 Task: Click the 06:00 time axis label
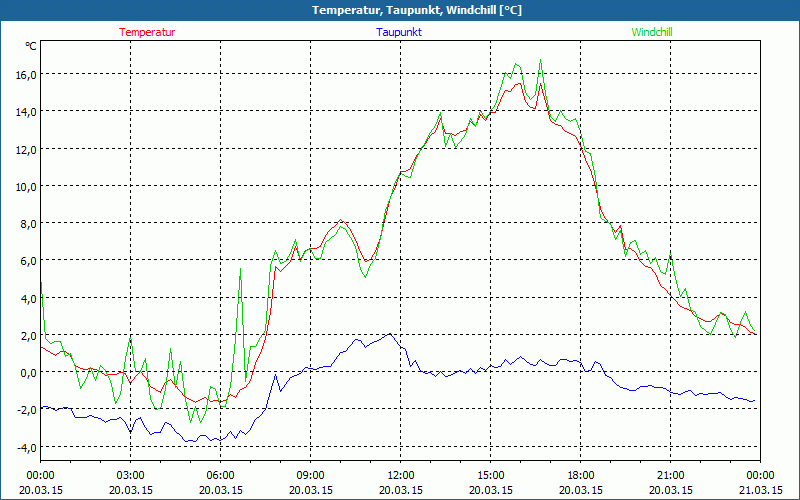(x=220, y=476)
